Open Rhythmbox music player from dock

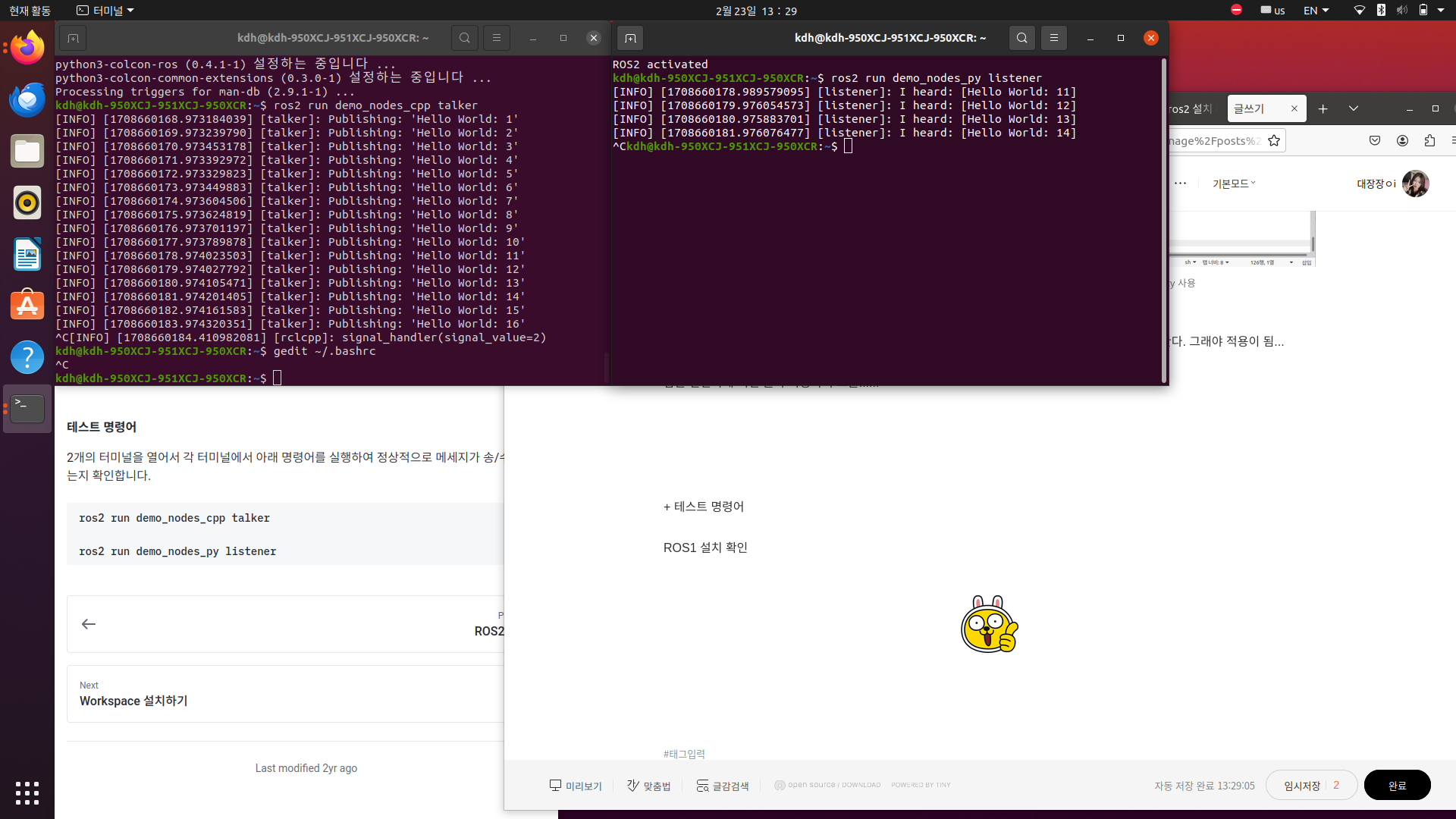tap(27, 202)
